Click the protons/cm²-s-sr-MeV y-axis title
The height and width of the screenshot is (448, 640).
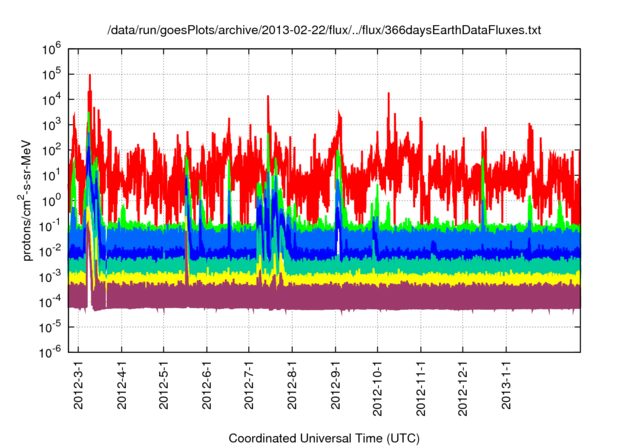[x=29, y=200]
